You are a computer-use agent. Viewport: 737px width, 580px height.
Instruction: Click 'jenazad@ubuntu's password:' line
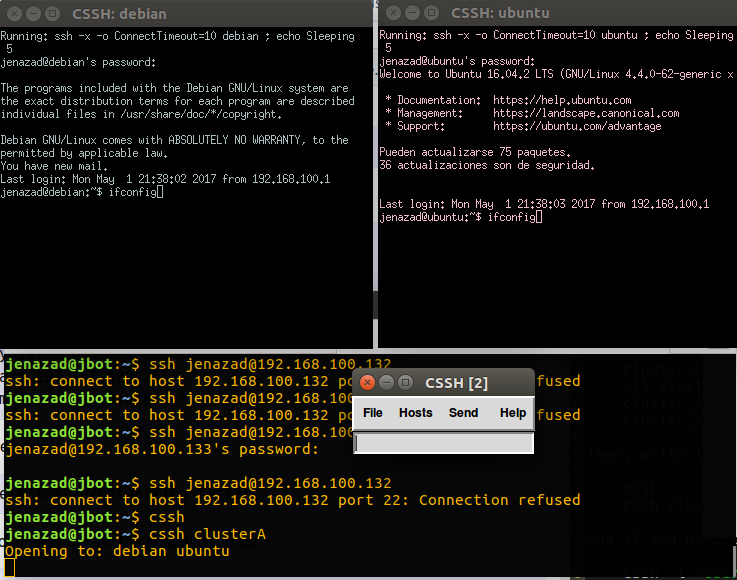pyautogui.click(x=457, y=61)
